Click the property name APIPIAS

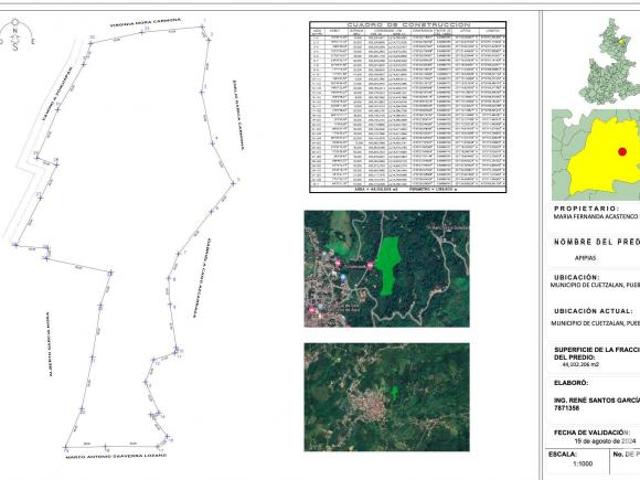(585, 258)
